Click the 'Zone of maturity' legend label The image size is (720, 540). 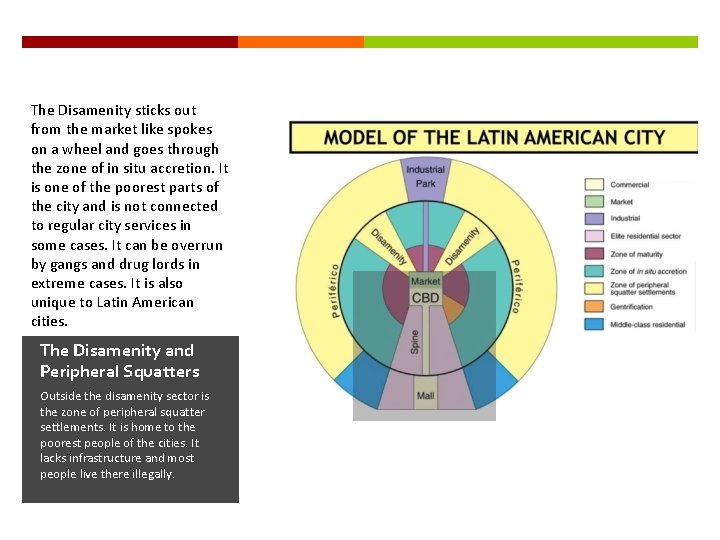coord(636,254)
